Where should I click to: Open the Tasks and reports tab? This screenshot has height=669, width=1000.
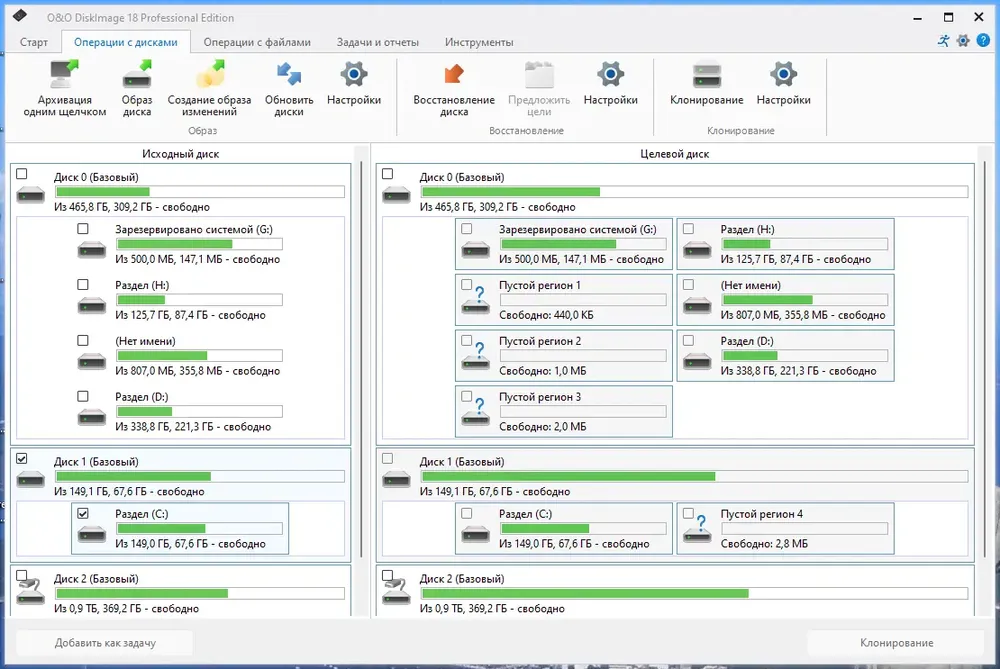[x=378, y=42]
